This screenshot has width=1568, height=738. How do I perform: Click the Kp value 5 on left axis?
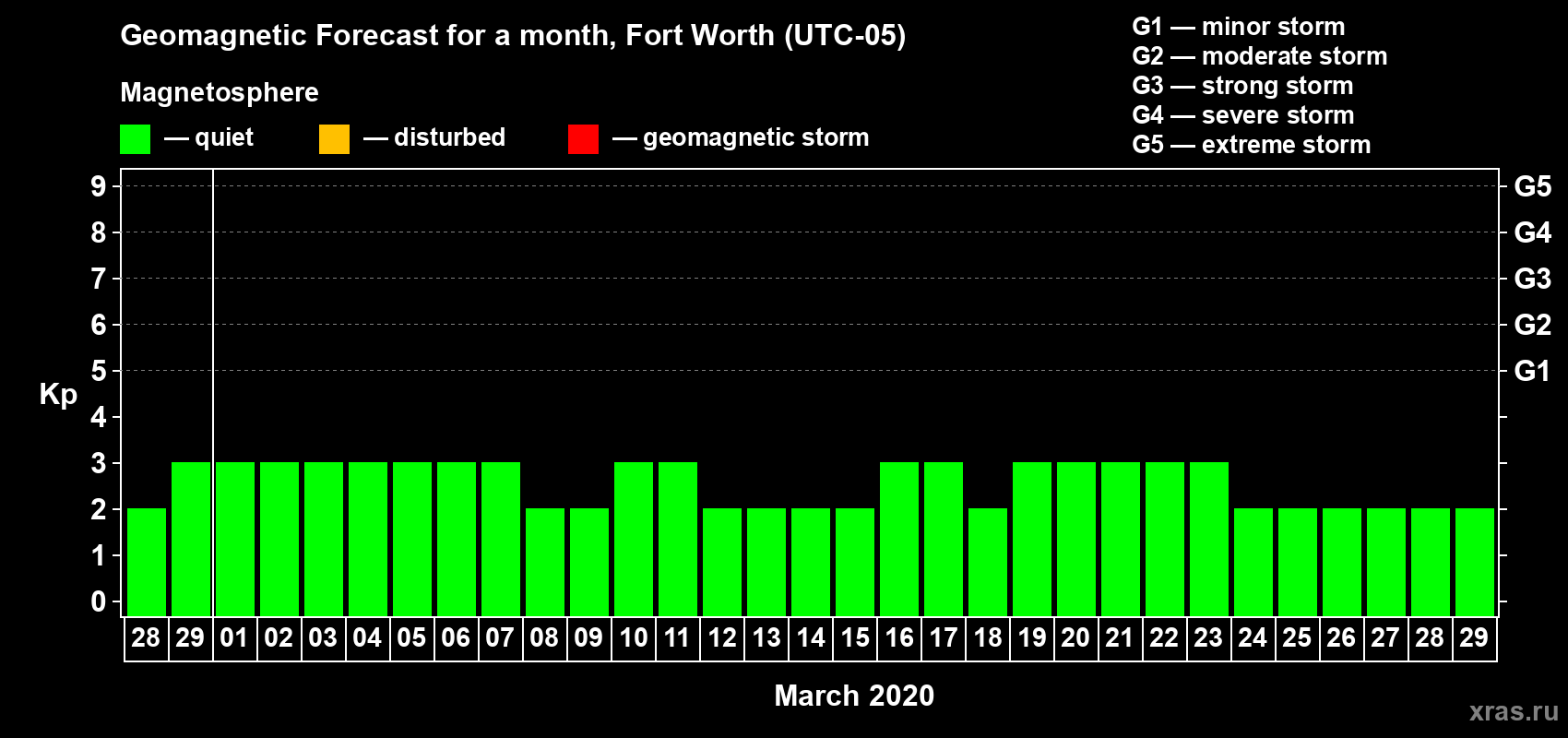[x=99, y=371]
